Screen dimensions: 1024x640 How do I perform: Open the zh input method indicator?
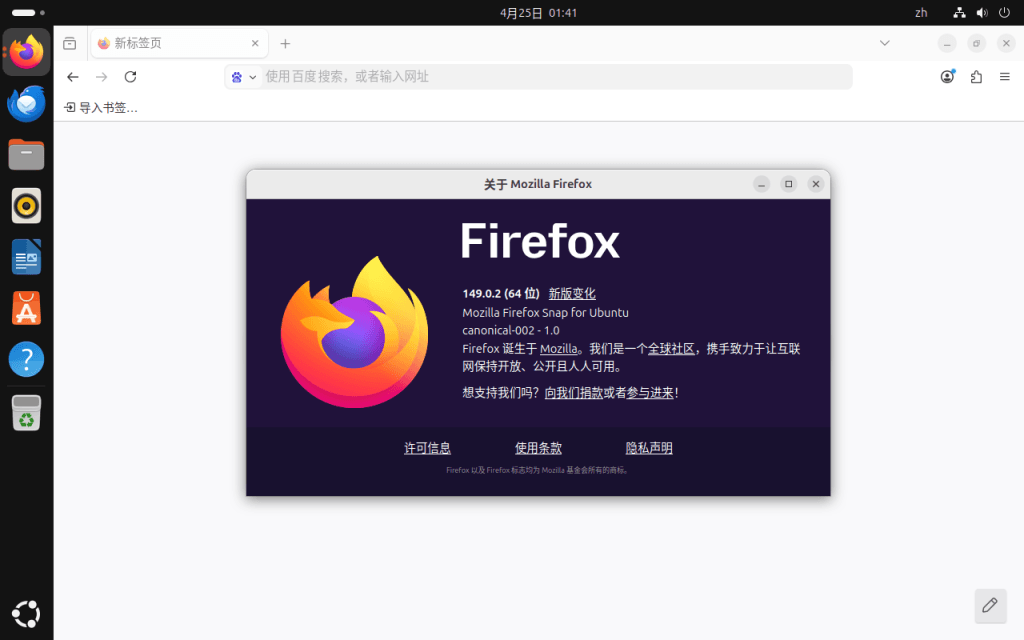click(921, 13)
